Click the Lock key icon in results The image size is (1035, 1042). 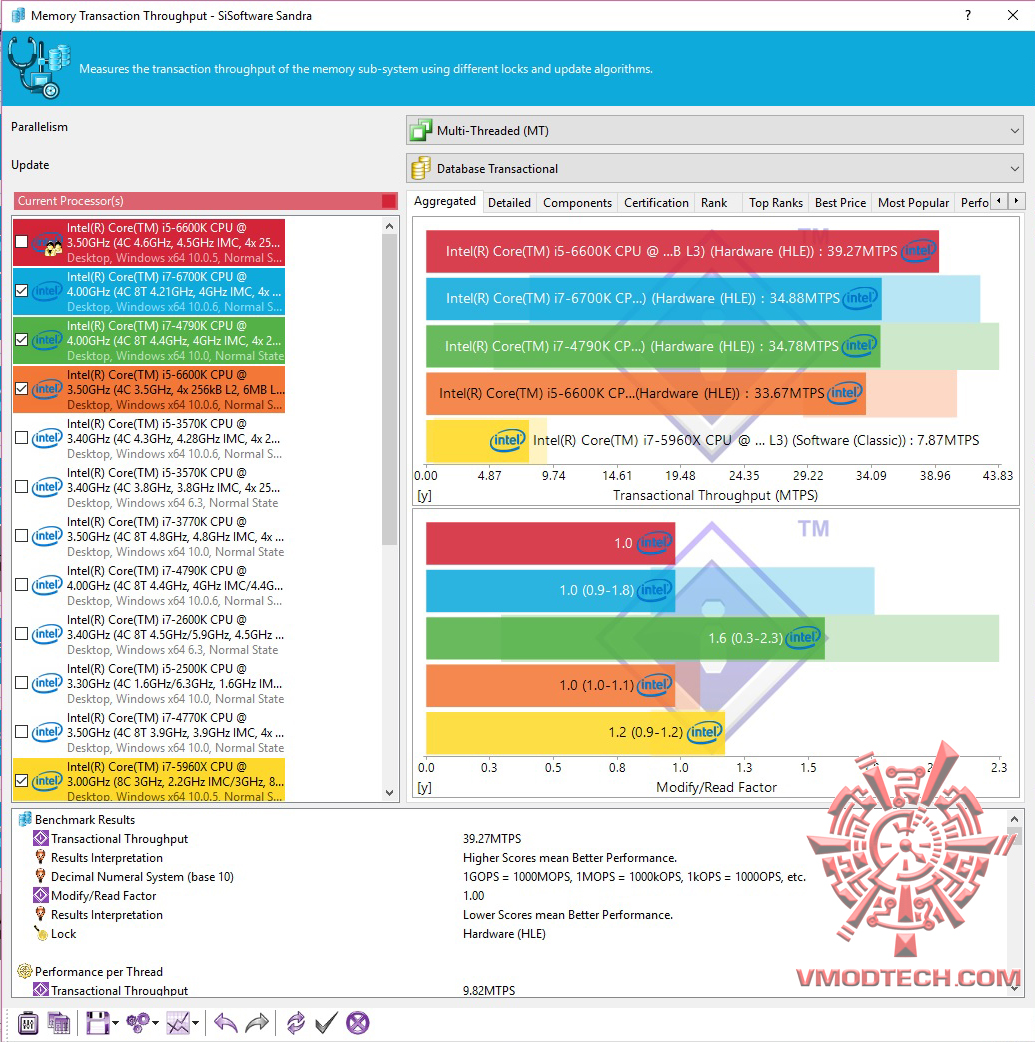click(x=41, y=934)
